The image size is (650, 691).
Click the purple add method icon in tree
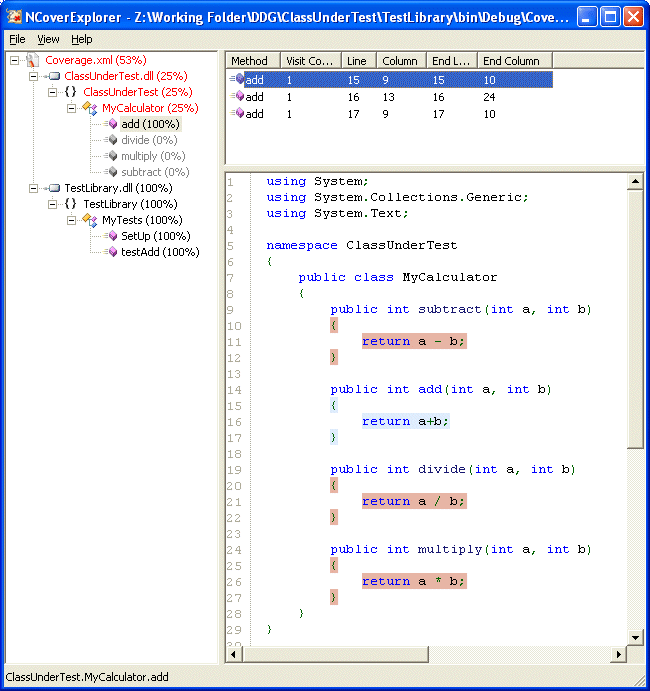112,124
